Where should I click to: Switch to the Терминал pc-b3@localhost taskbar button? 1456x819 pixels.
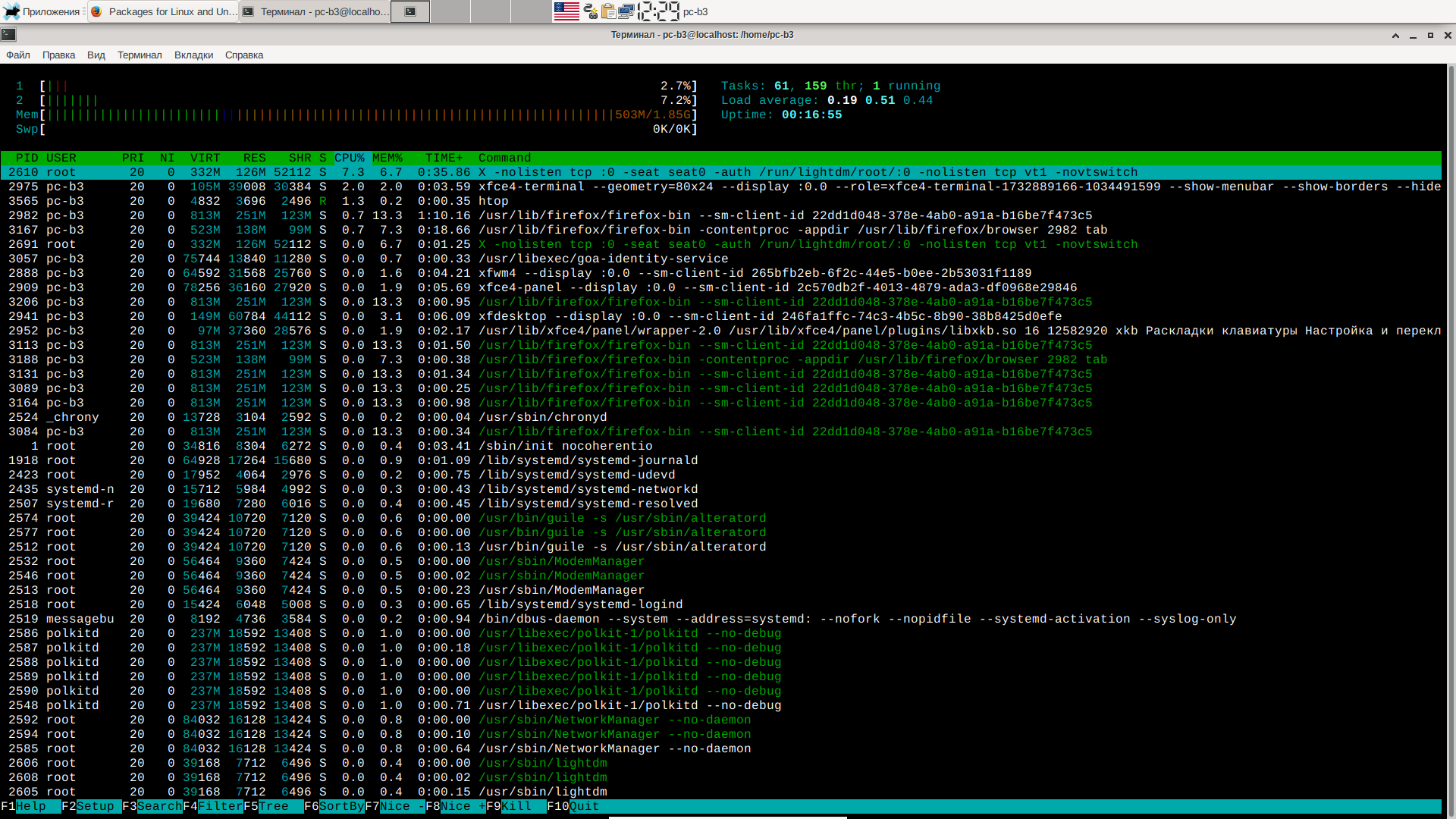[315, 11]
